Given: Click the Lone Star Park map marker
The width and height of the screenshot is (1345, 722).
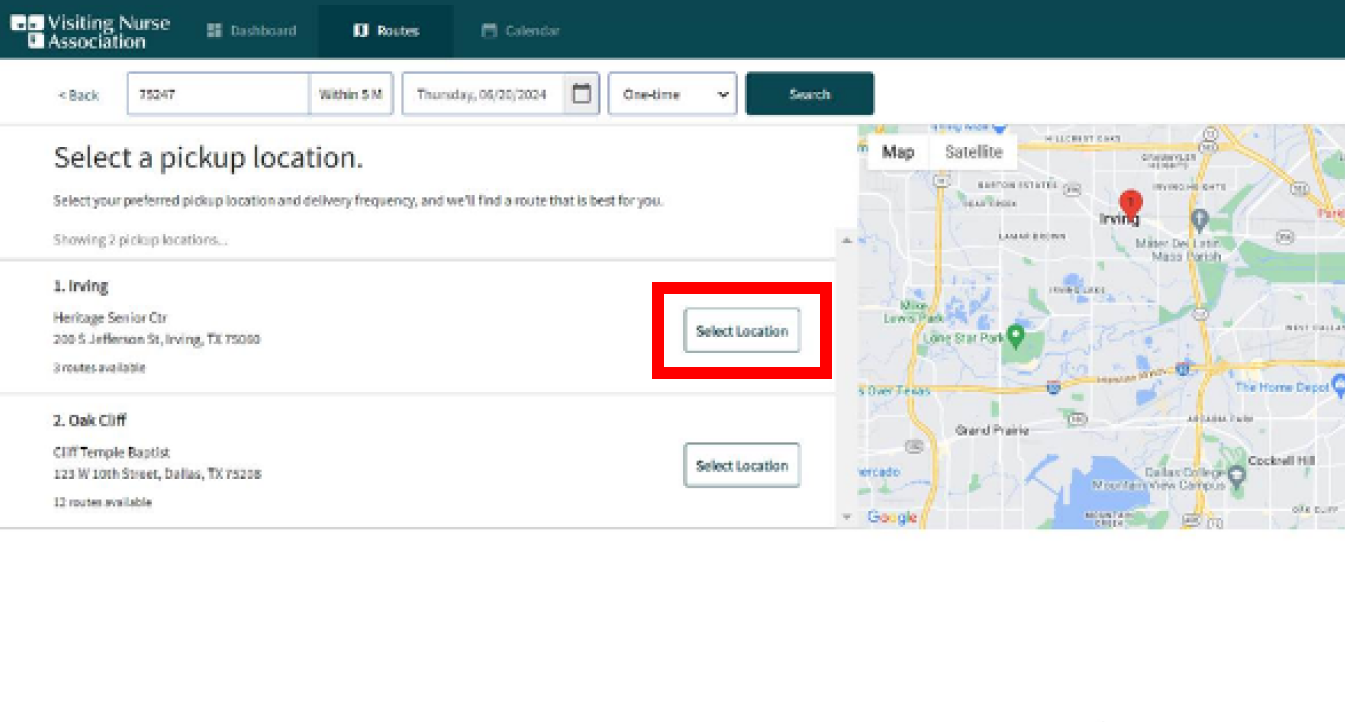Looking at the screenshot, I should point(1016,334).
